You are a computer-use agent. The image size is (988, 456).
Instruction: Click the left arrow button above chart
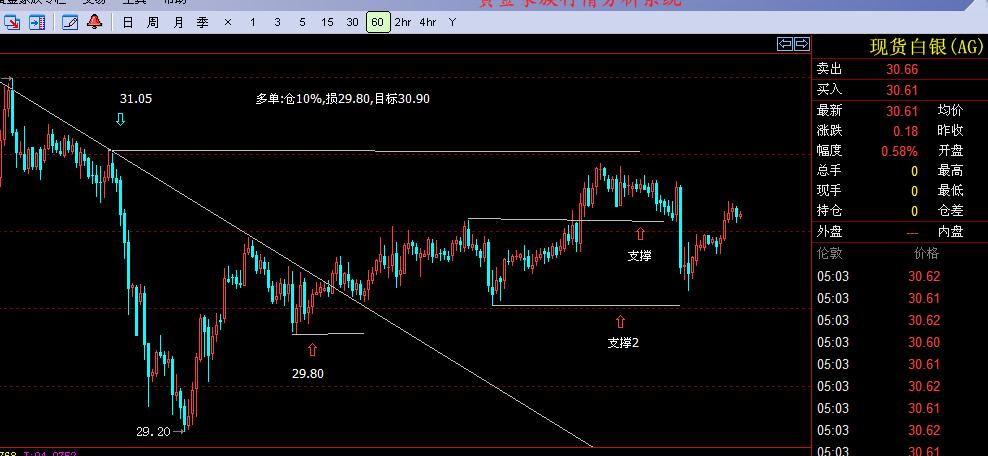(784, 43)
